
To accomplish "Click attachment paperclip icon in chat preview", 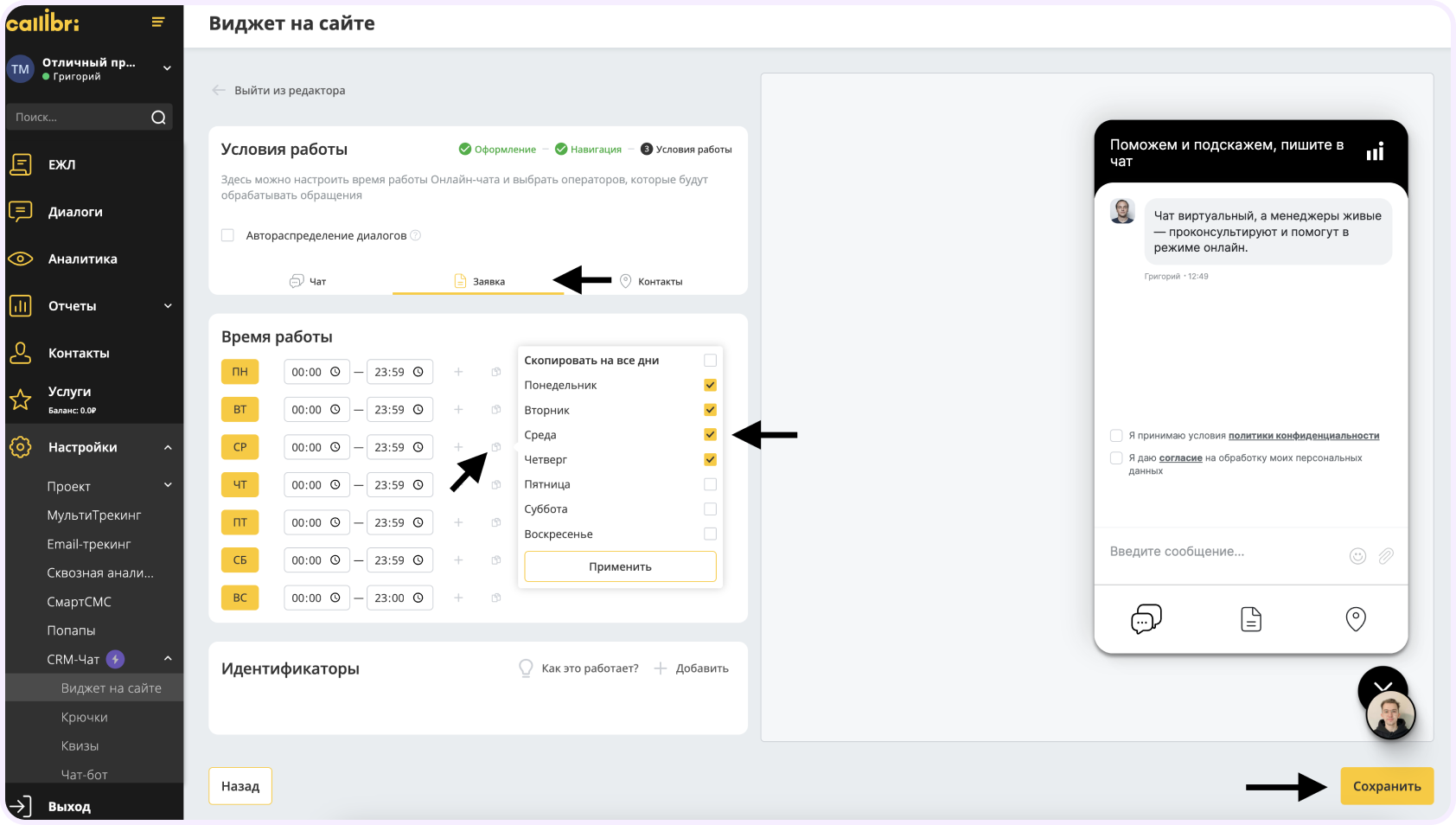I will coord(1386,556).
